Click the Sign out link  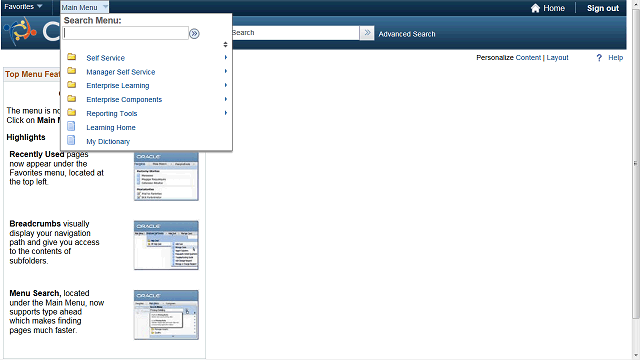[603, 8]
